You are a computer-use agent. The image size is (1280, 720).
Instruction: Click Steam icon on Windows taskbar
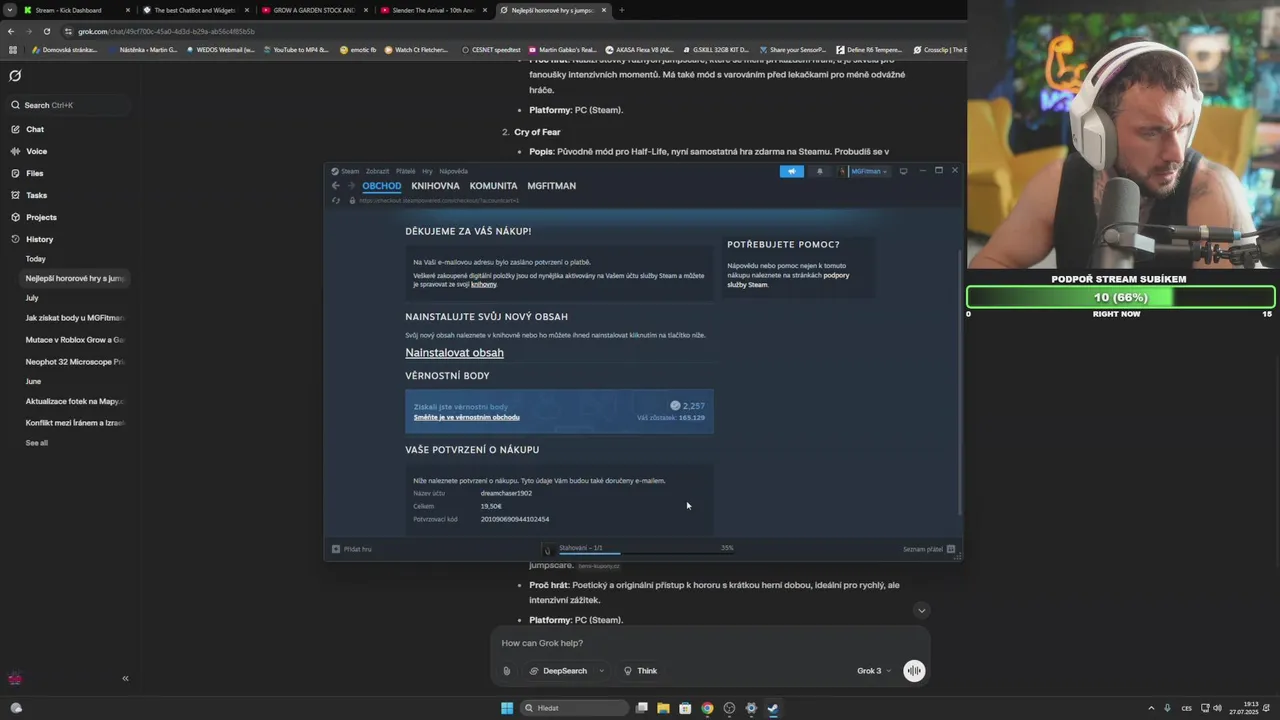pyautogui.click(x=773, y=708)
